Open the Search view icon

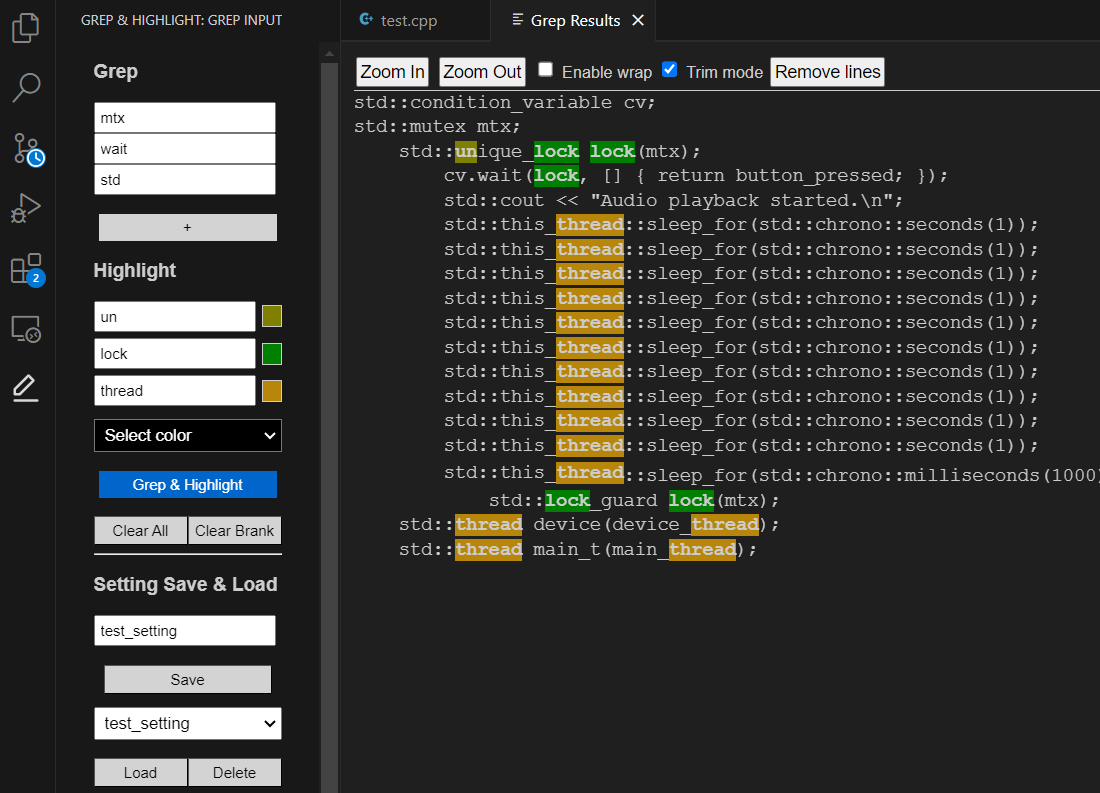26,88
